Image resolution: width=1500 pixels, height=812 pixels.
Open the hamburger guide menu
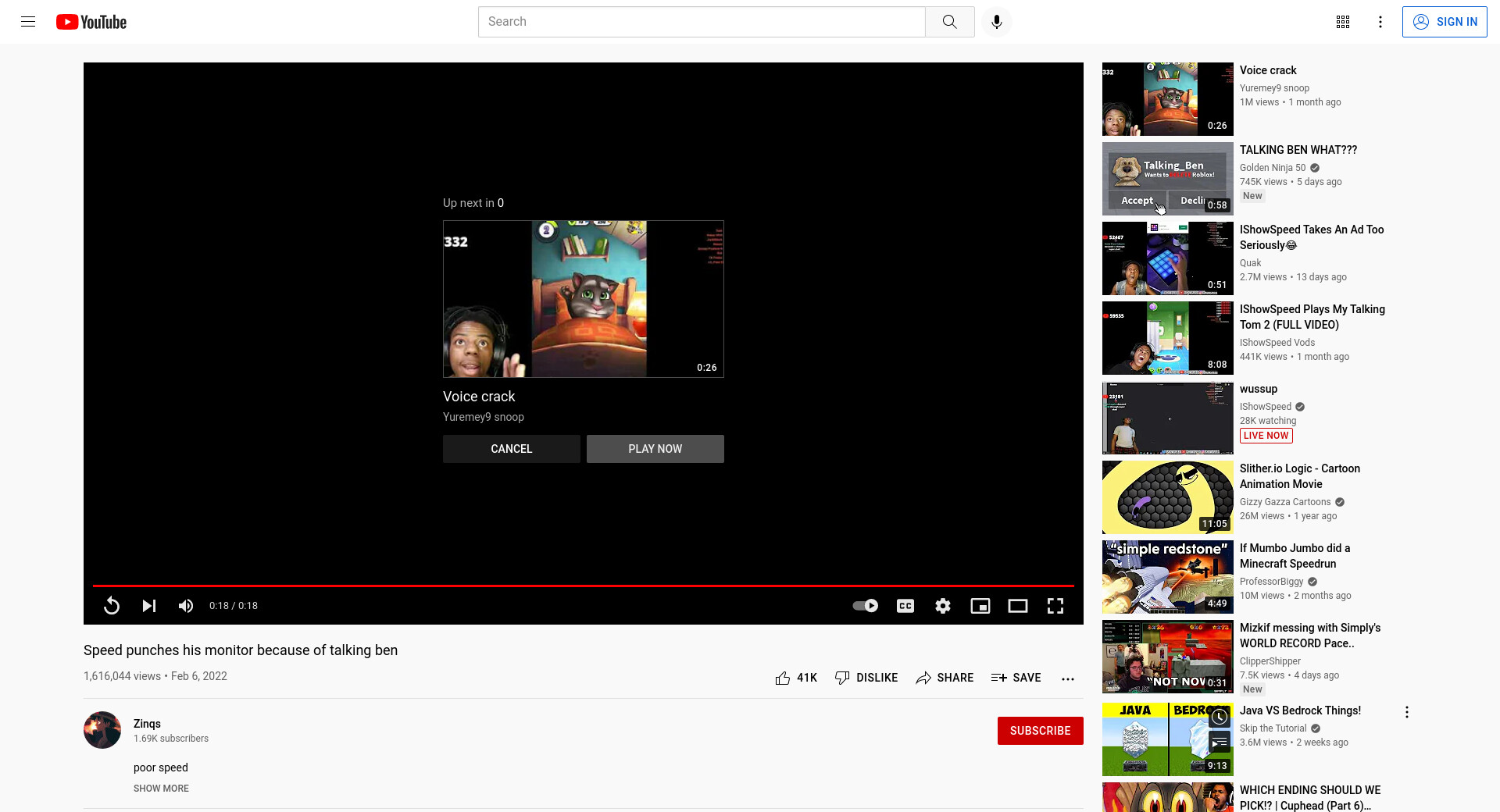click(28, 22)
